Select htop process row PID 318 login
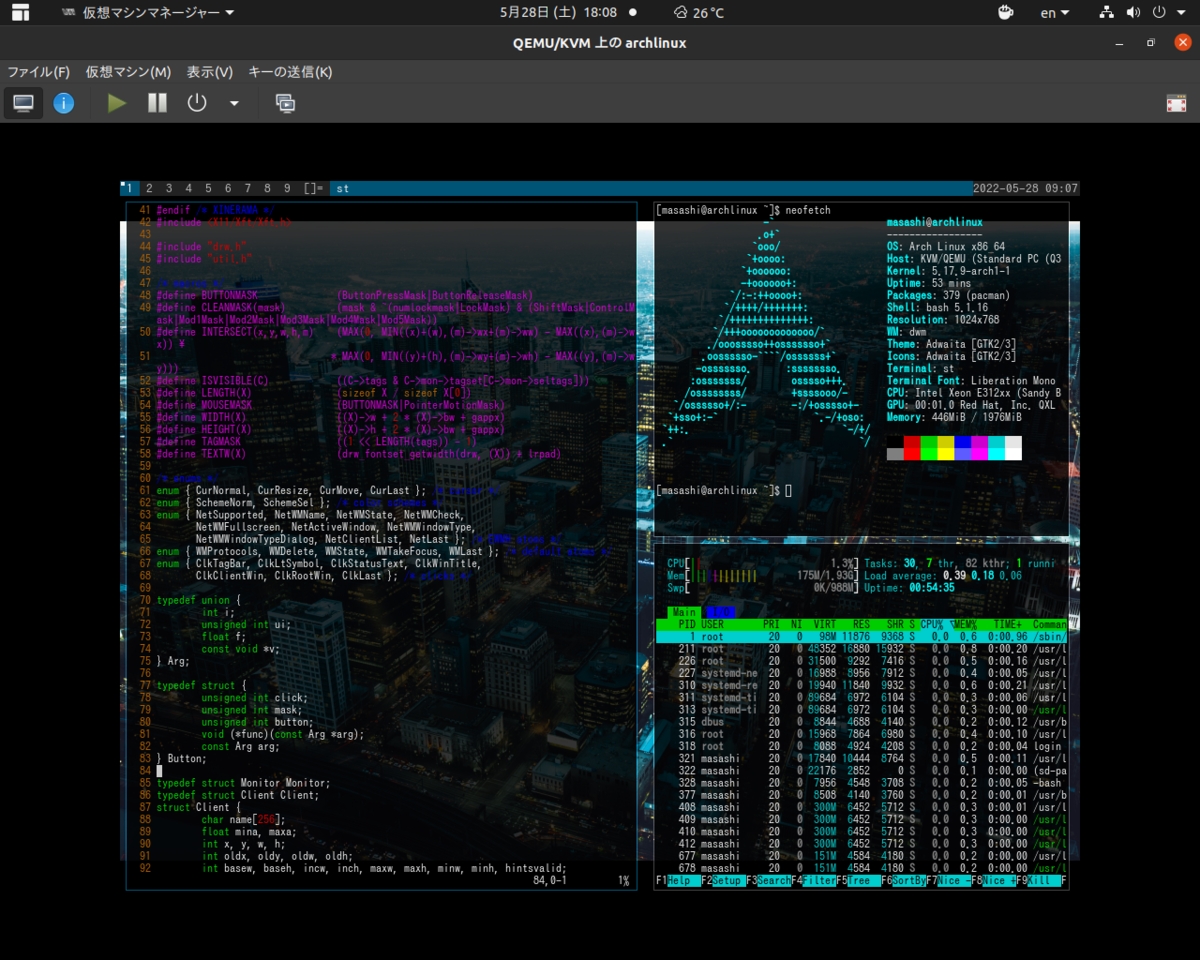This screenshot has width=1200, height=960. (861, 746)
